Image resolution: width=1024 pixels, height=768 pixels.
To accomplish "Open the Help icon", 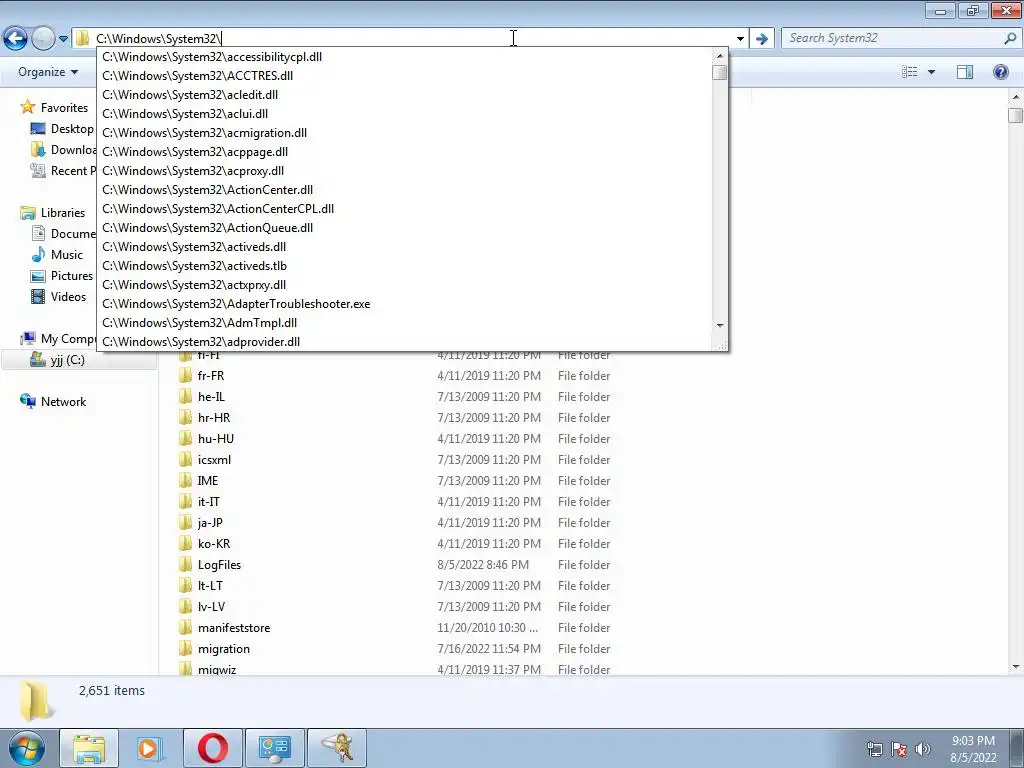I will click(1000, 72).
